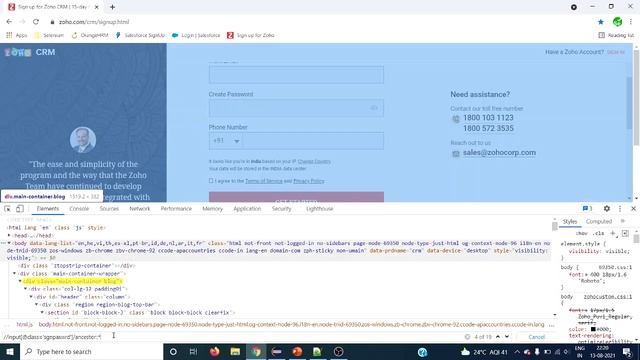The image size is (640, 360).
Task: Click the Create Password input field
Action: tap(296, 108)
